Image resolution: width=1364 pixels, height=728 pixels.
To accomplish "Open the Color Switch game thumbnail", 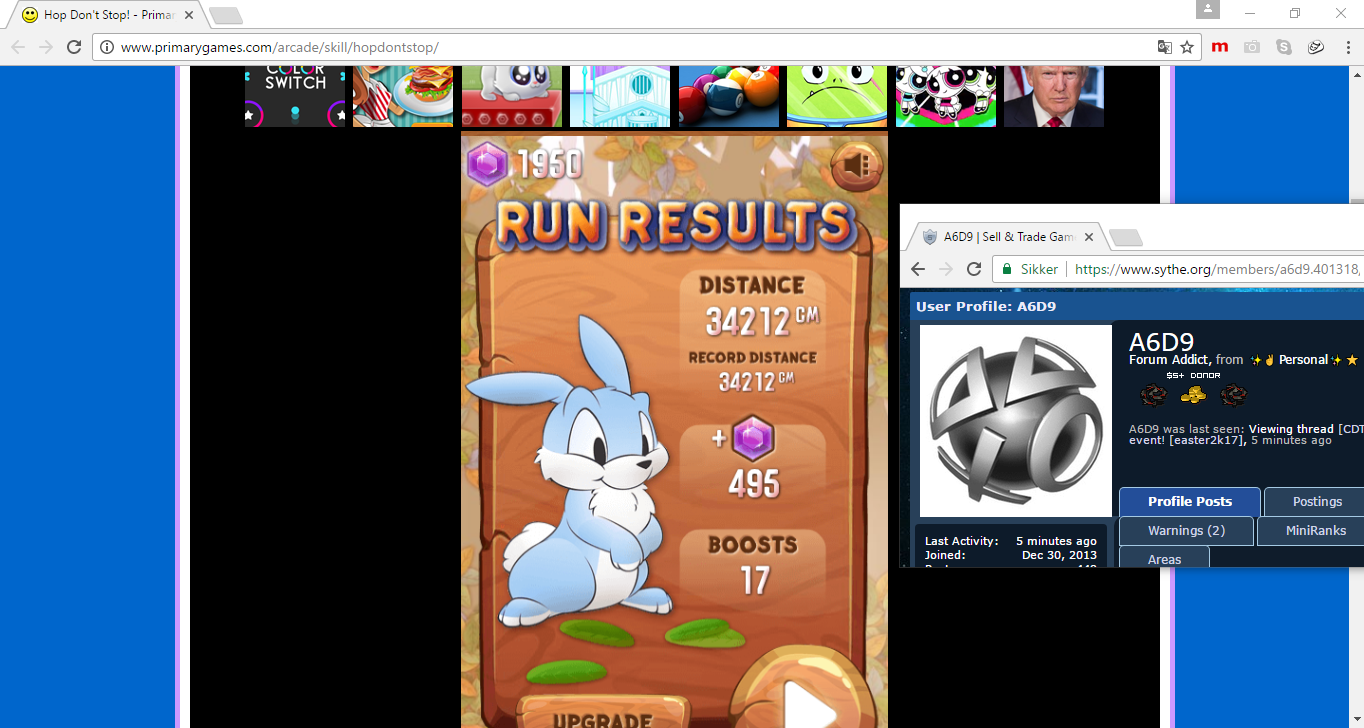I will 295,96.
